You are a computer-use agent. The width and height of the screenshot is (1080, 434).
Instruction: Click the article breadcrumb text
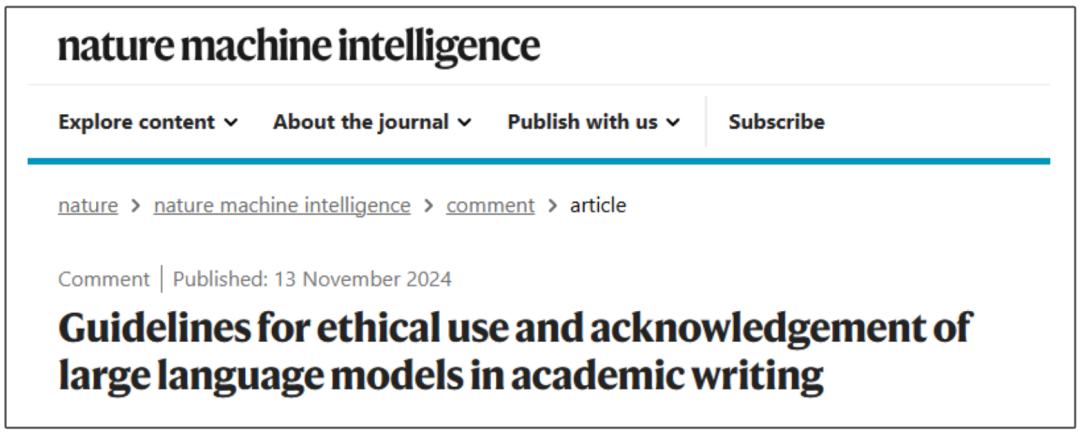(598, 205)
